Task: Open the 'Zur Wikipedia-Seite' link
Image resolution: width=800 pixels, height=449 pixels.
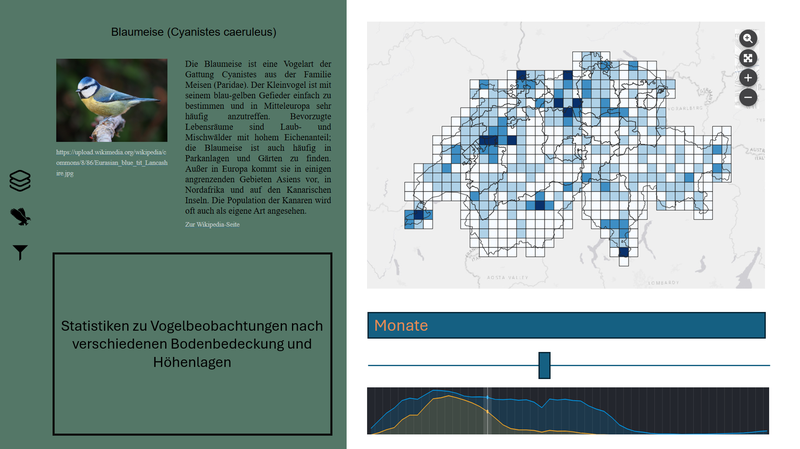Action: coord(212,224)
